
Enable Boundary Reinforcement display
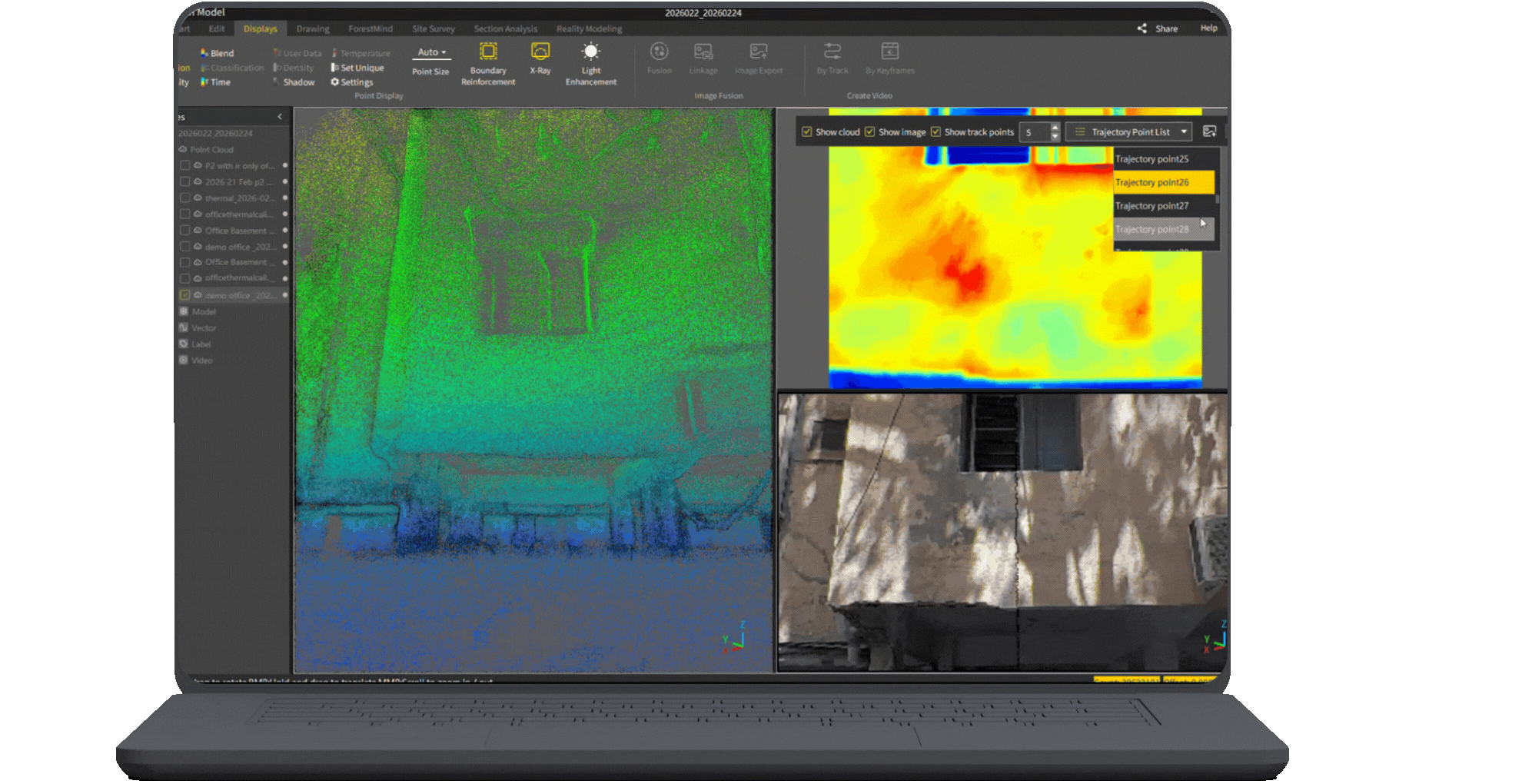pos(488,52)
